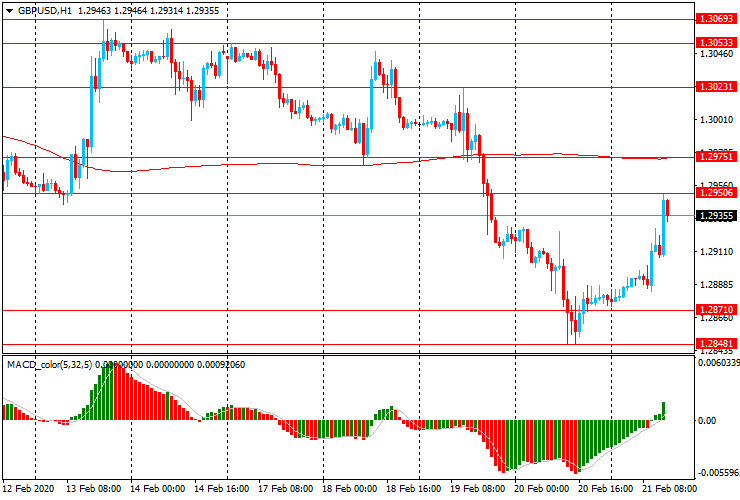Select the 1.29506 level price label
740x500 pixels.
[716, 193]
